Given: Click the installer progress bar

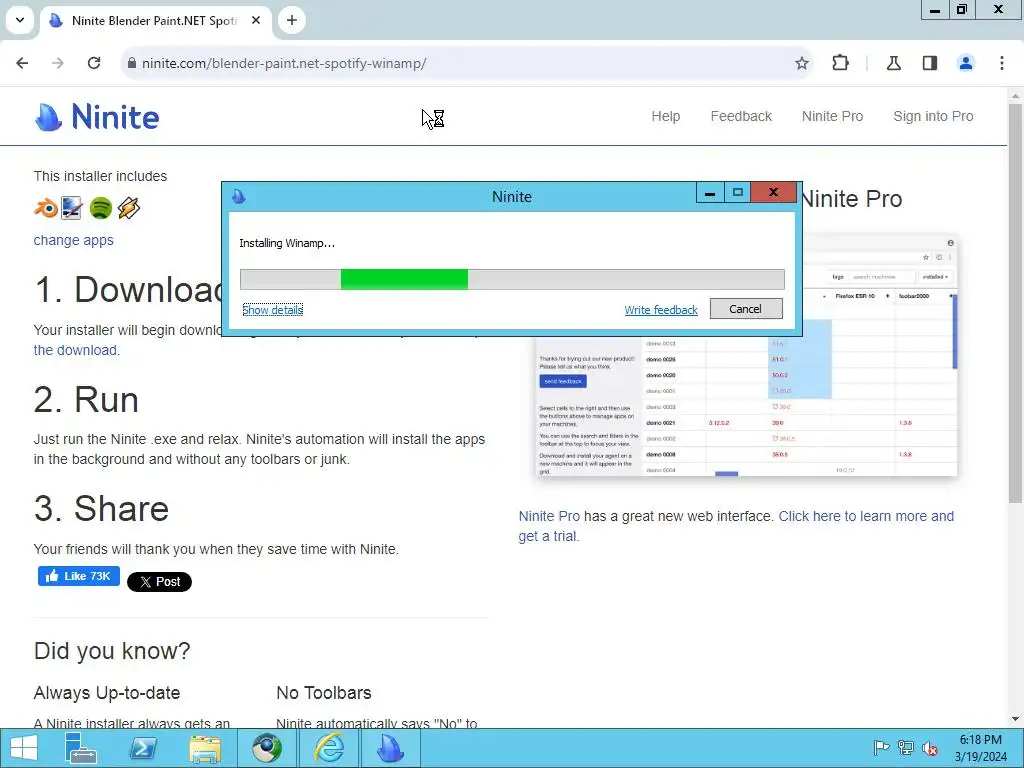Looking at the screenshot, I should tap(512, 279).
